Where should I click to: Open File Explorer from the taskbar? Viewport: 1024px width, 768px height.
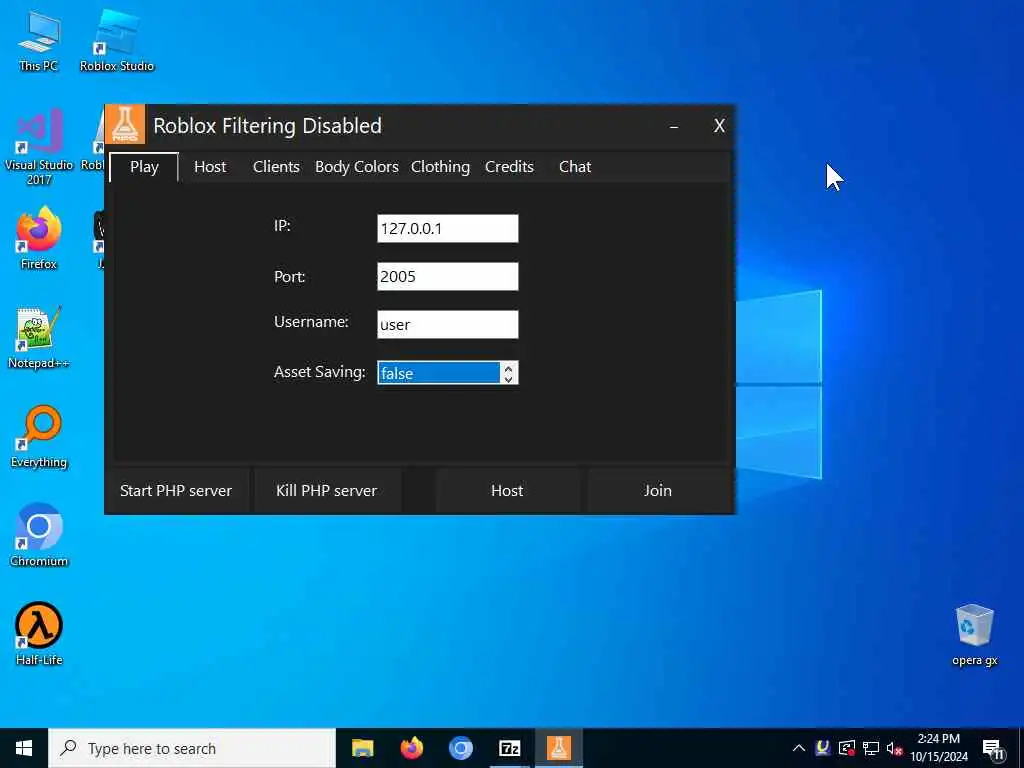[362, 748]
